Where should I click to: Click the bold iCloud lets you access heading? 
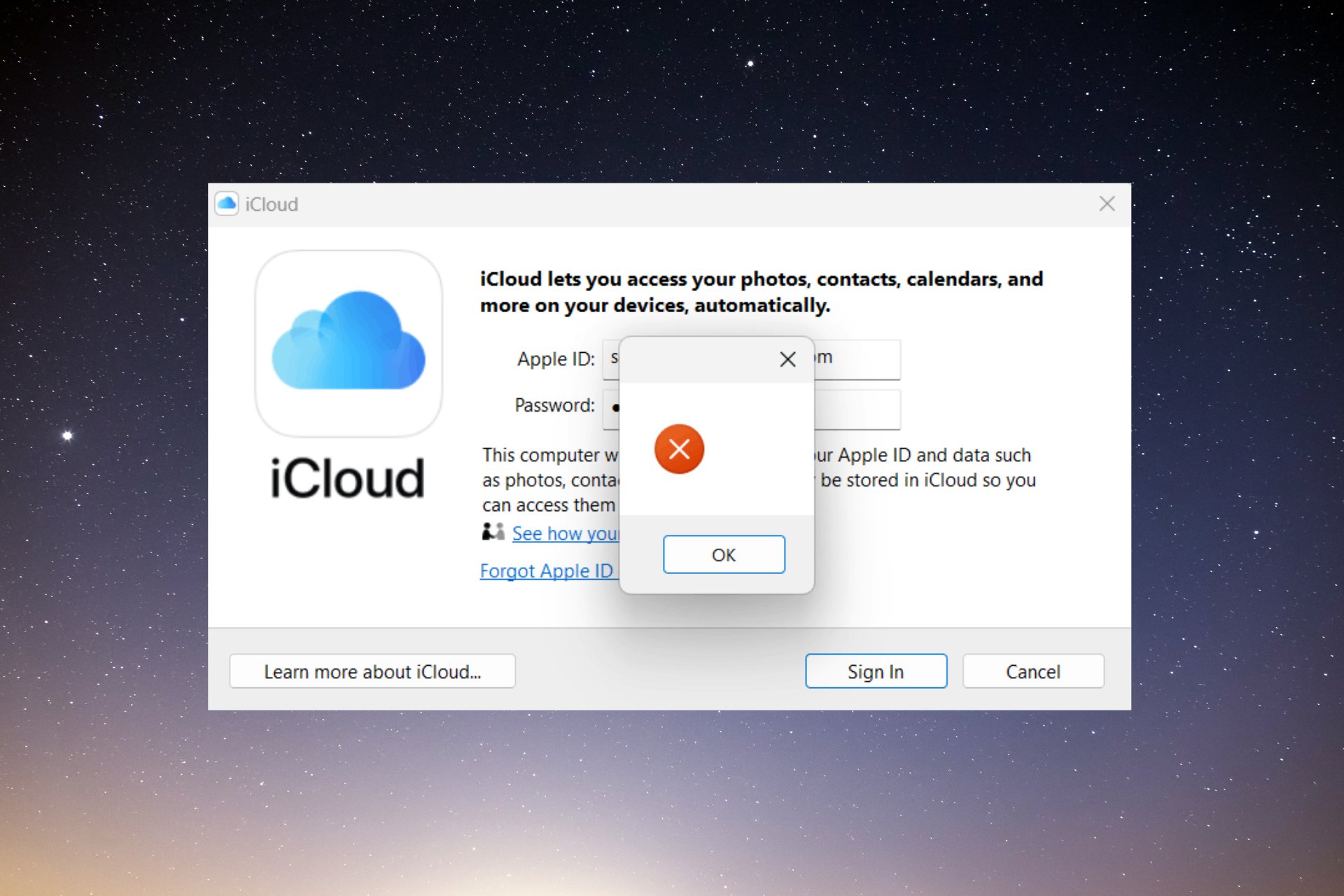point(762,292)
